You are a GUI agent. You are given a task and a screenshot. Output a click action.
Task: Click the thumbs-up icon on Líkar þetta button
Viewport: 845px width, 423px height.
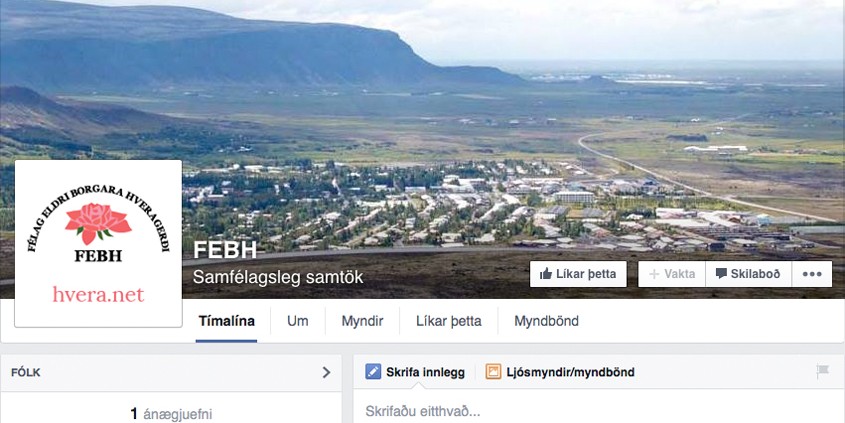546,274
